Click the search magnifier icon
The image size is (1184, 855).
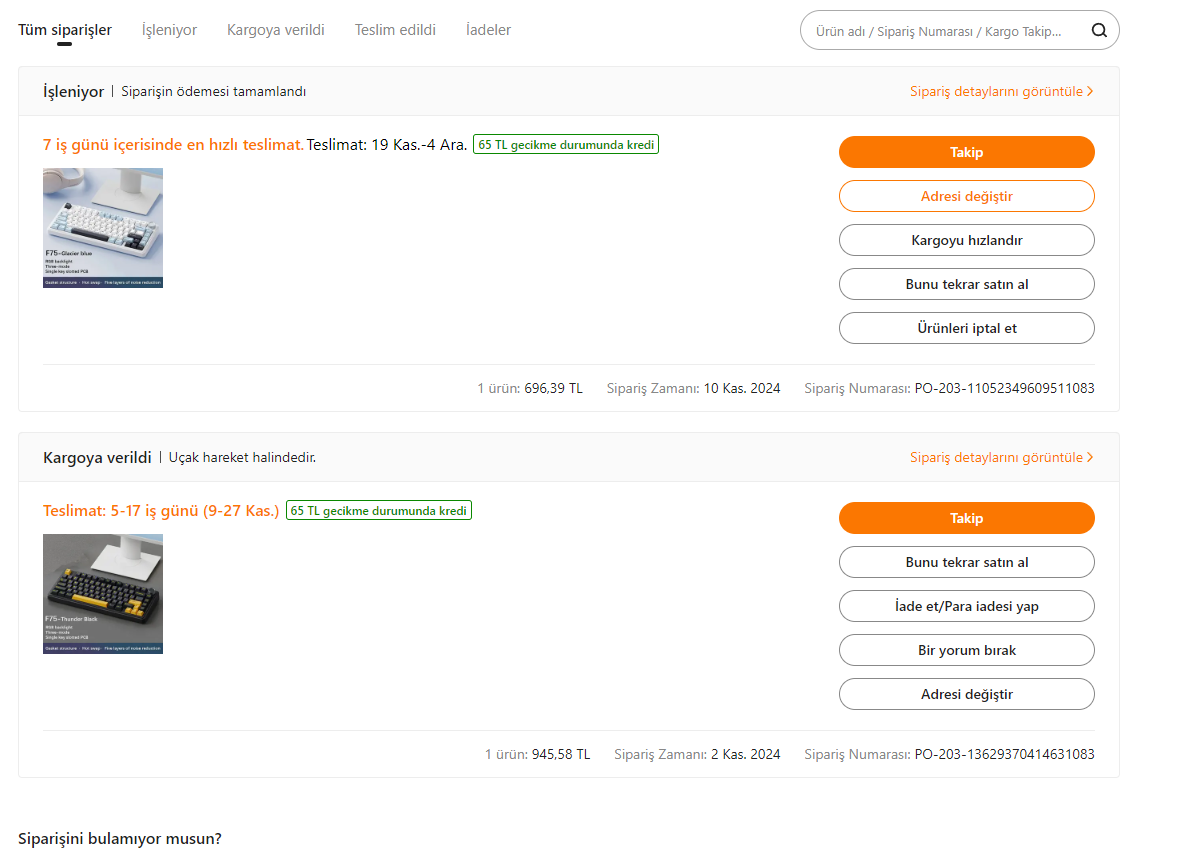point(1099,30)
